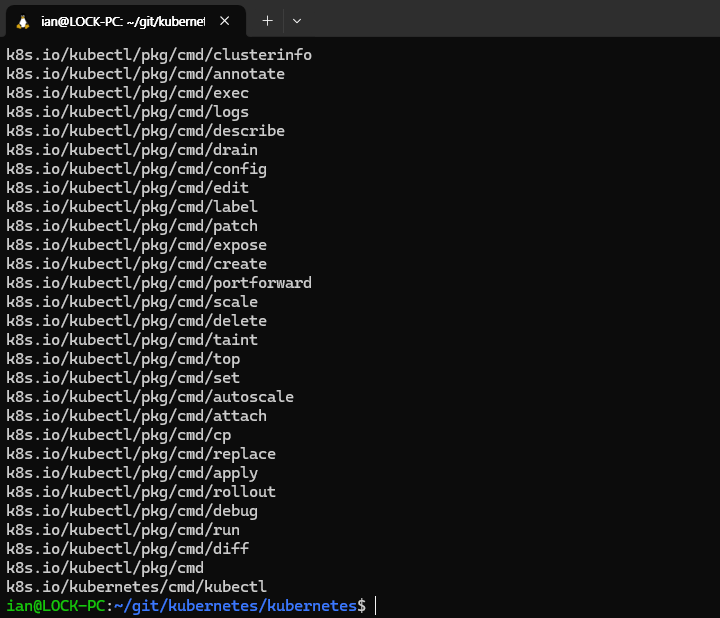The width and height of the screenshot is (720, 618).
Task: Click the line ending in cmd/label
Action: [x=132, y=207]
